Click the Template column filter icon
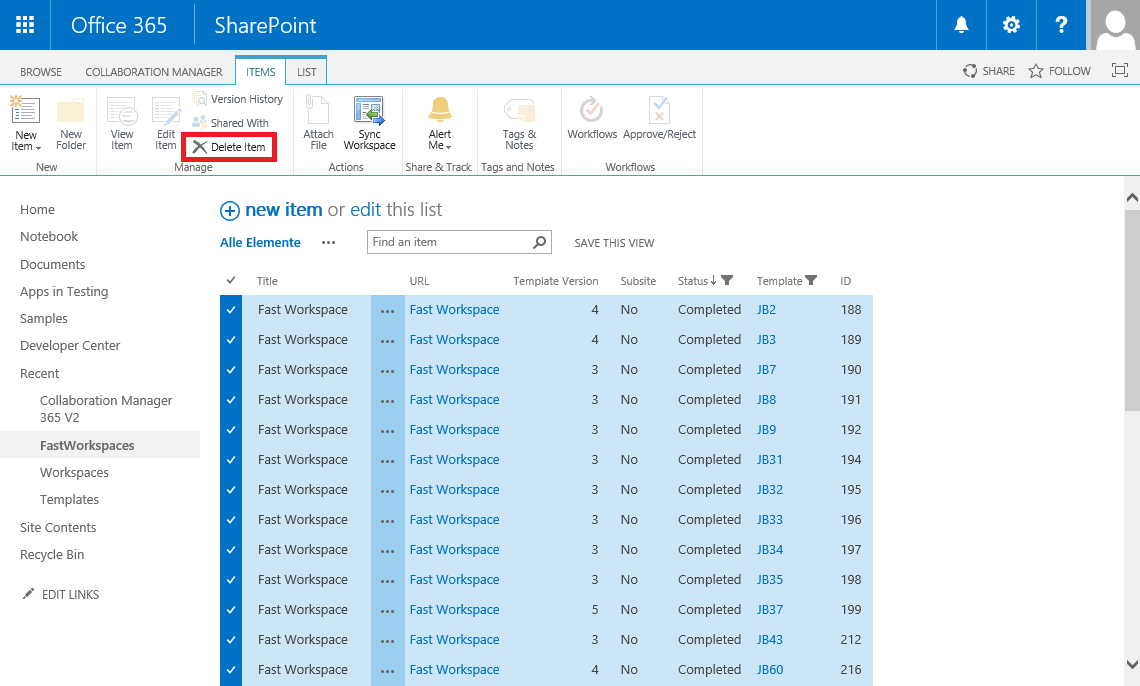This screenshot has width=1140, height=686. click(811, 281)
